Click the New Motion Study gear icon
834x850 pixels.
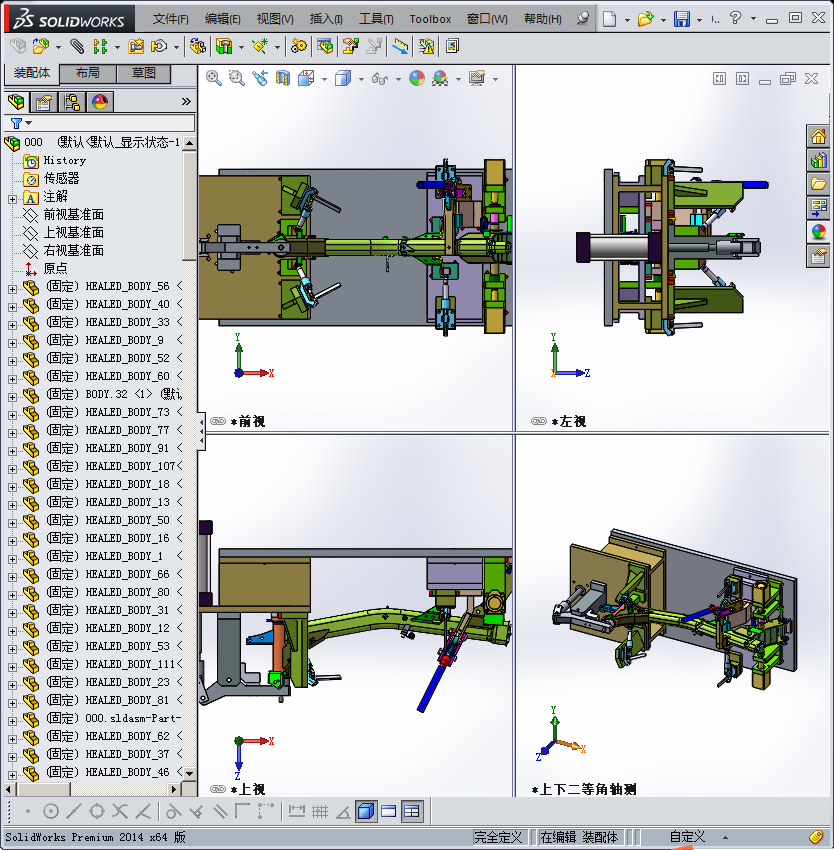(x=298, y=47)
